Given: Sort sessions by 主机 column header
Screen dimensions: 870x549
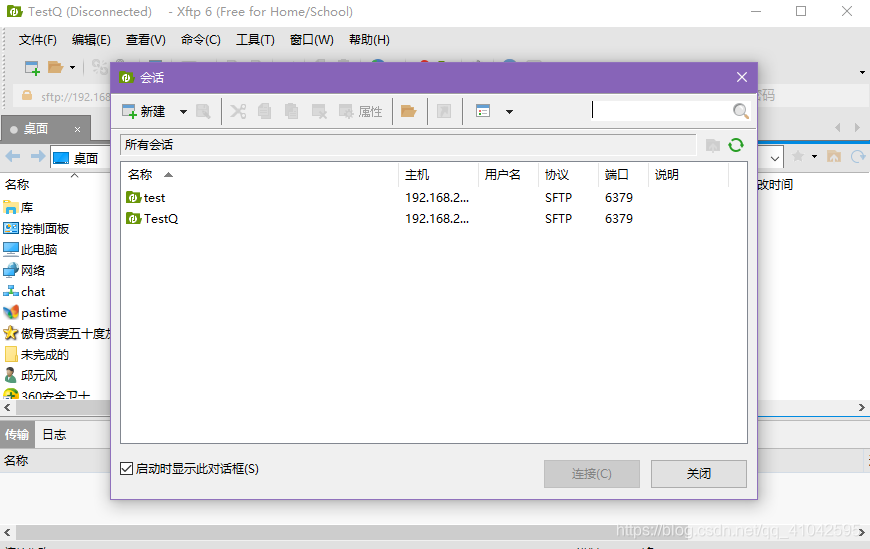Looking at the screenshot, I should point(438,175).
